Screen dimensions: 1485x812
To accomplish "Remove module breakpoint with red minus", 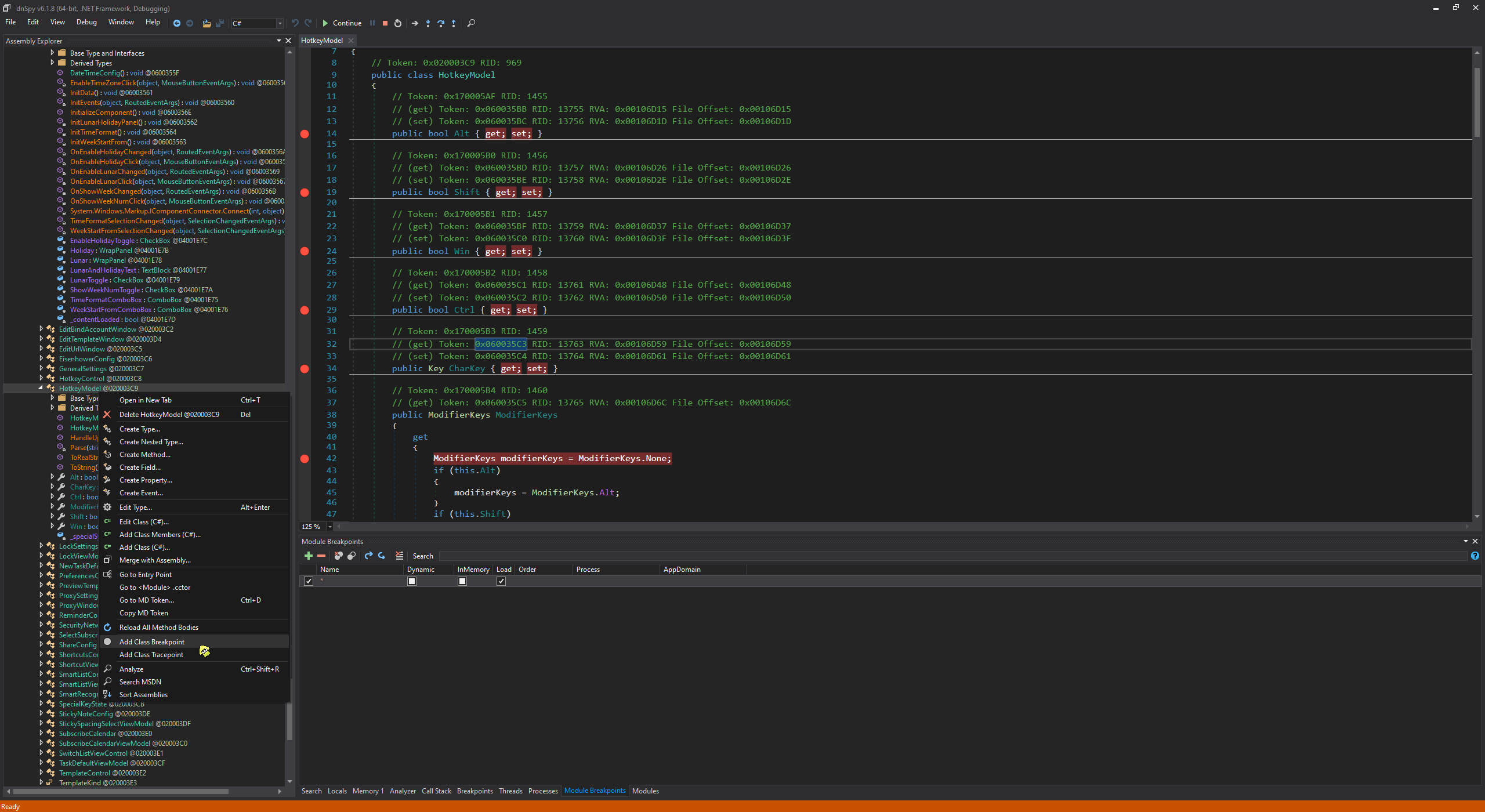I will [x=321, y=556].
